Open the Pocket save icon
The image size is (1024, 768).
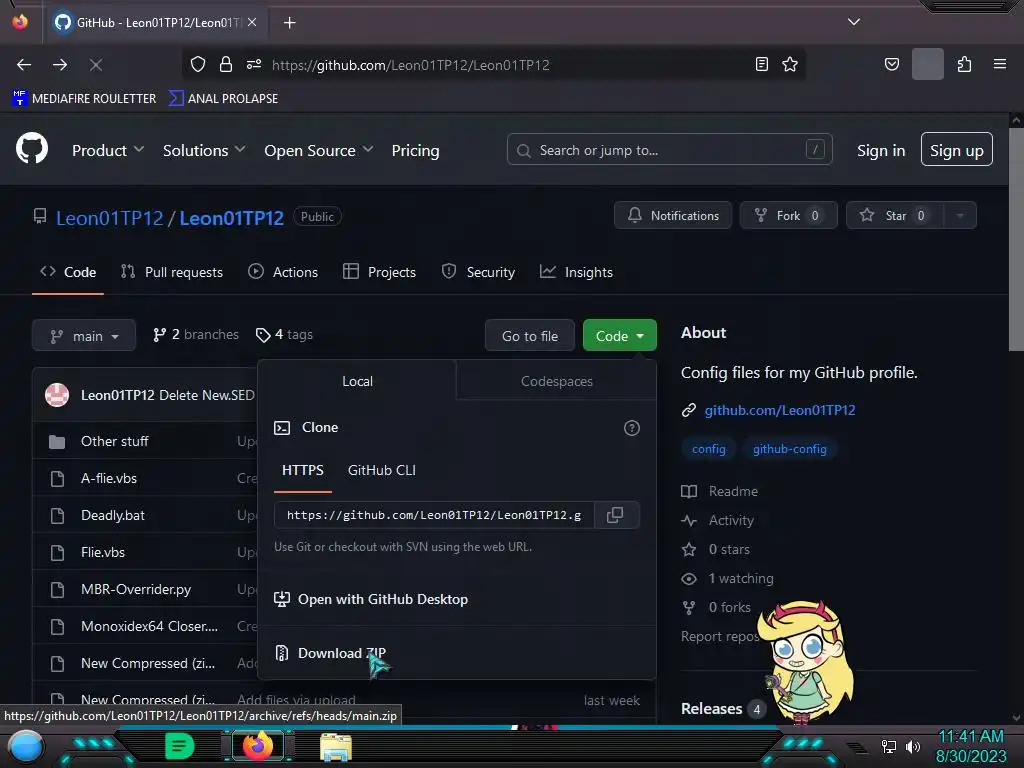pyautogui.click(x=891, y=64)
